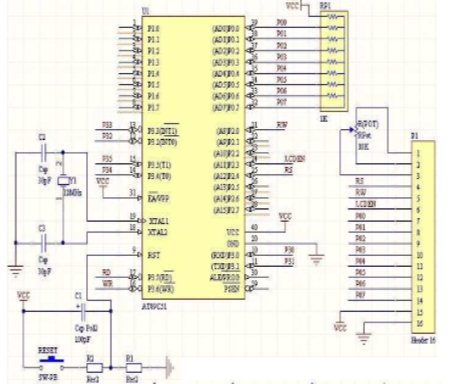This screenshot has height=384, width=457.
Task: Click VCC power port on EA/VPP pin 31
Action: click(x=103, y=182)
